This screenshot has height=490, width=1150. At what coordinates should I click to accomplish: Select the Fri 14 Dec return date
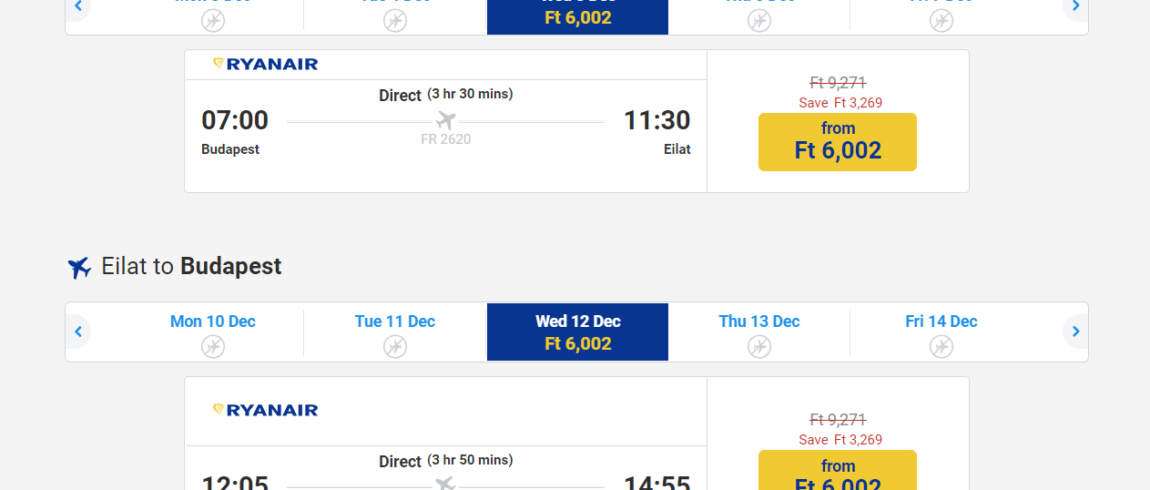coord(941,332)
